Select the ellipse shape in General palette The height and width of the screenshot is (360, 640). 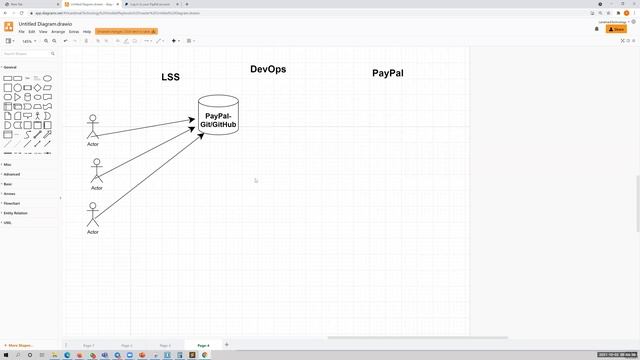[x=47, y=78]
